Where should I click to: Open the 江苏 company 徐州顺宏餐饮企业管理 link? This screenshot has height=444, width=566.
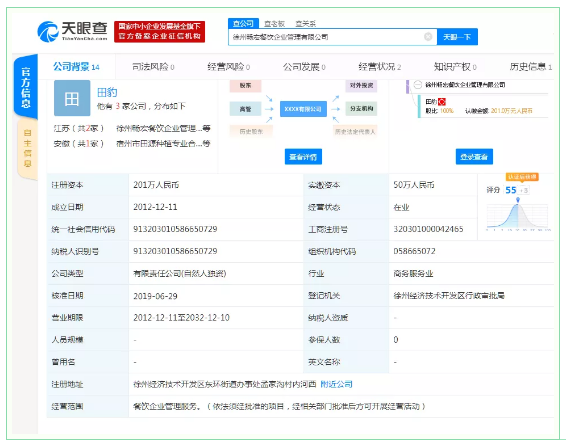[163, 129]
